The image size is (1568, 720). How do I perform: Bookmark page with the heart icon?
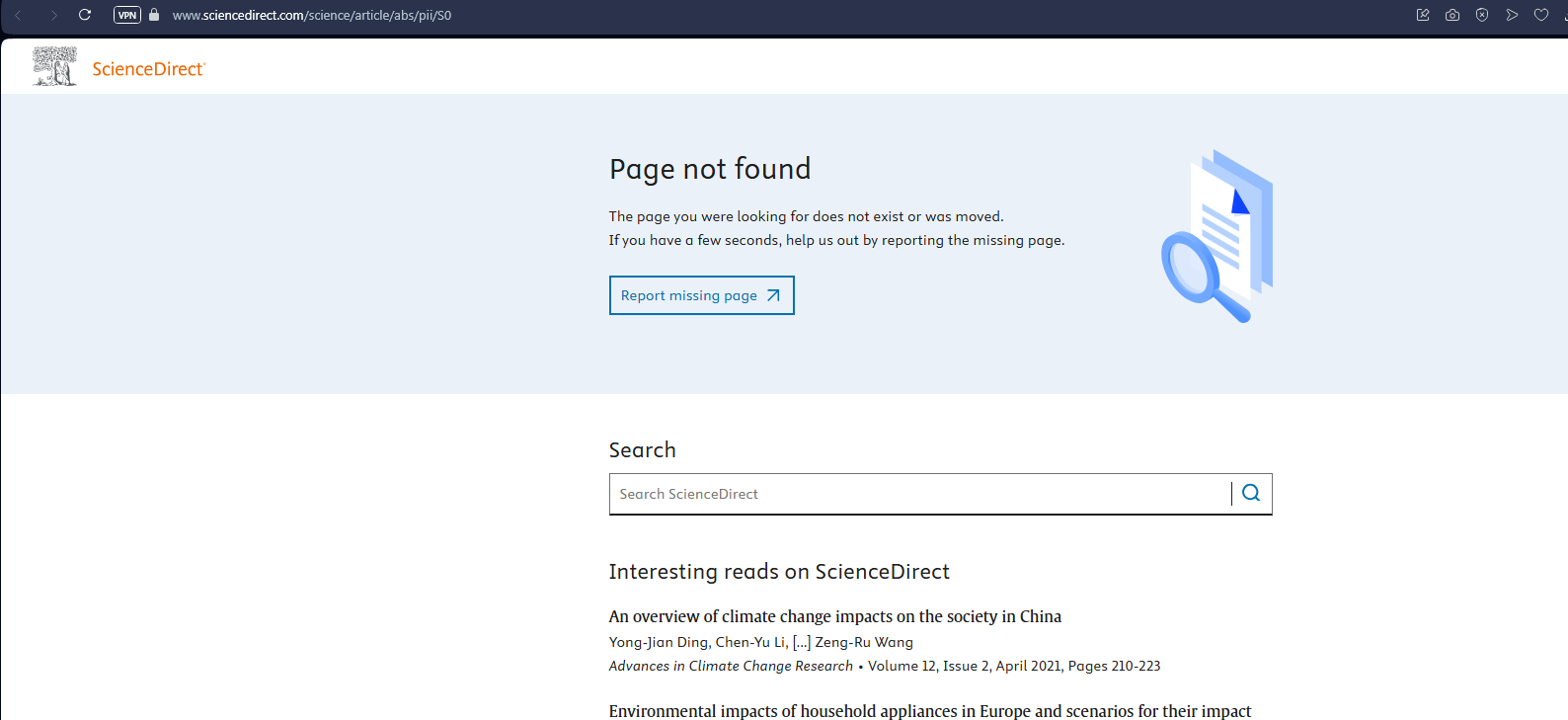[1541, 15]
